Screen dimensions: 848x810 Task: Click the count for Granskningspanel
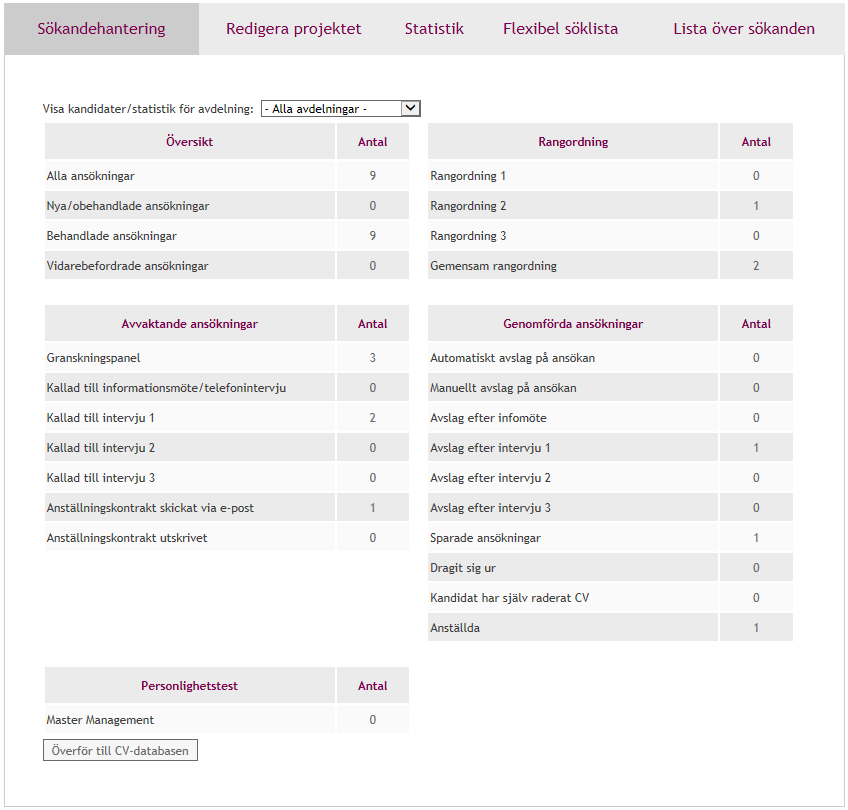tap(373, 358)
